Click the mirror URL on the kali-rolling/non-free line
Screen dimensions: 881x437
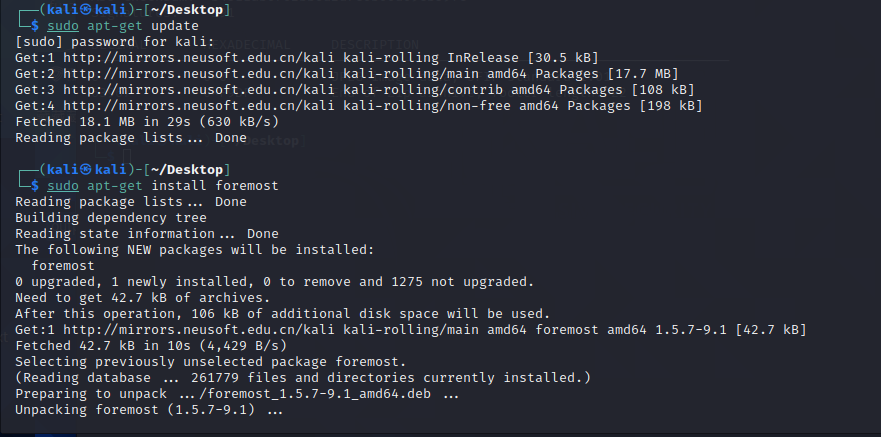click(199, 106)
